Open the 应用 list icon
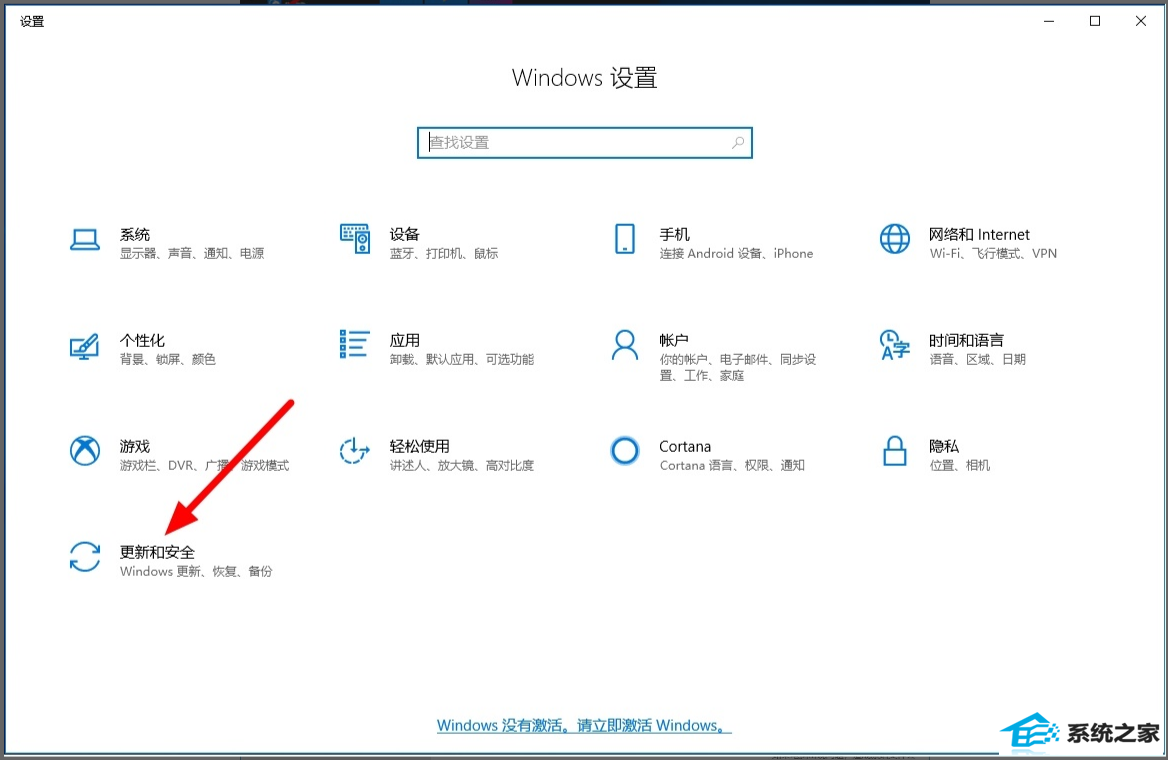 355,344
